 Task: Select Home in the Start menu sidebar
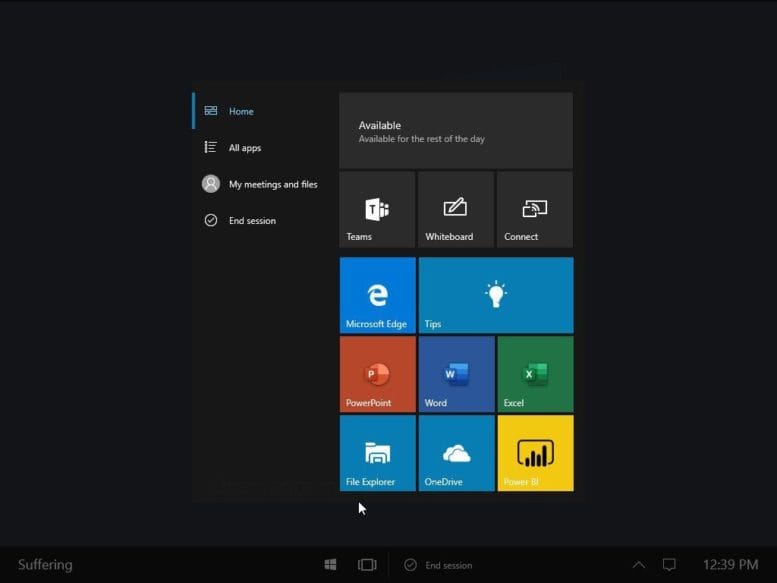coord(241,111)
